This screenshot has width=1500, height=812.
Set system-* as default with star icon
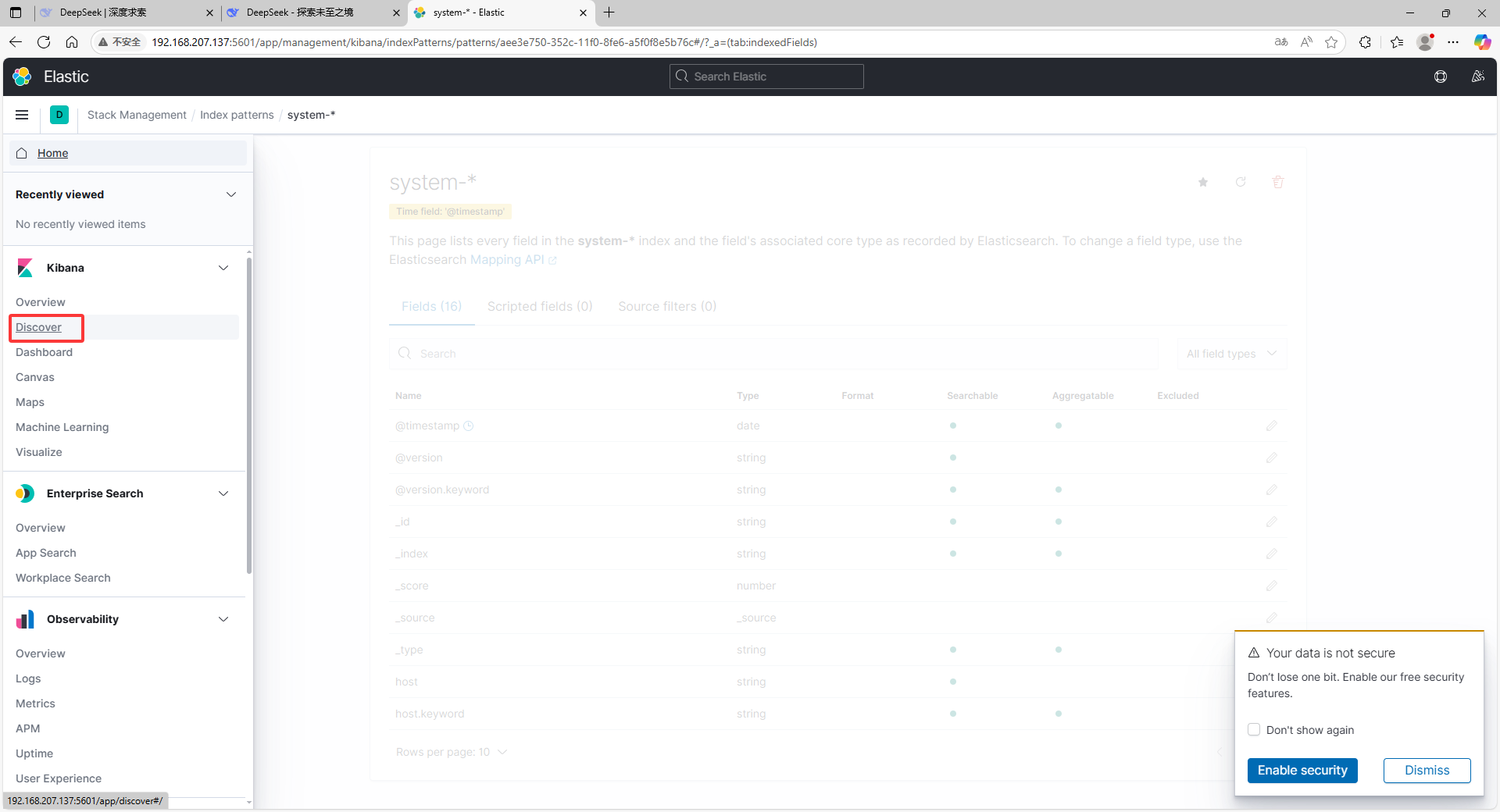pyautogui.click(x=1203, y=182)
